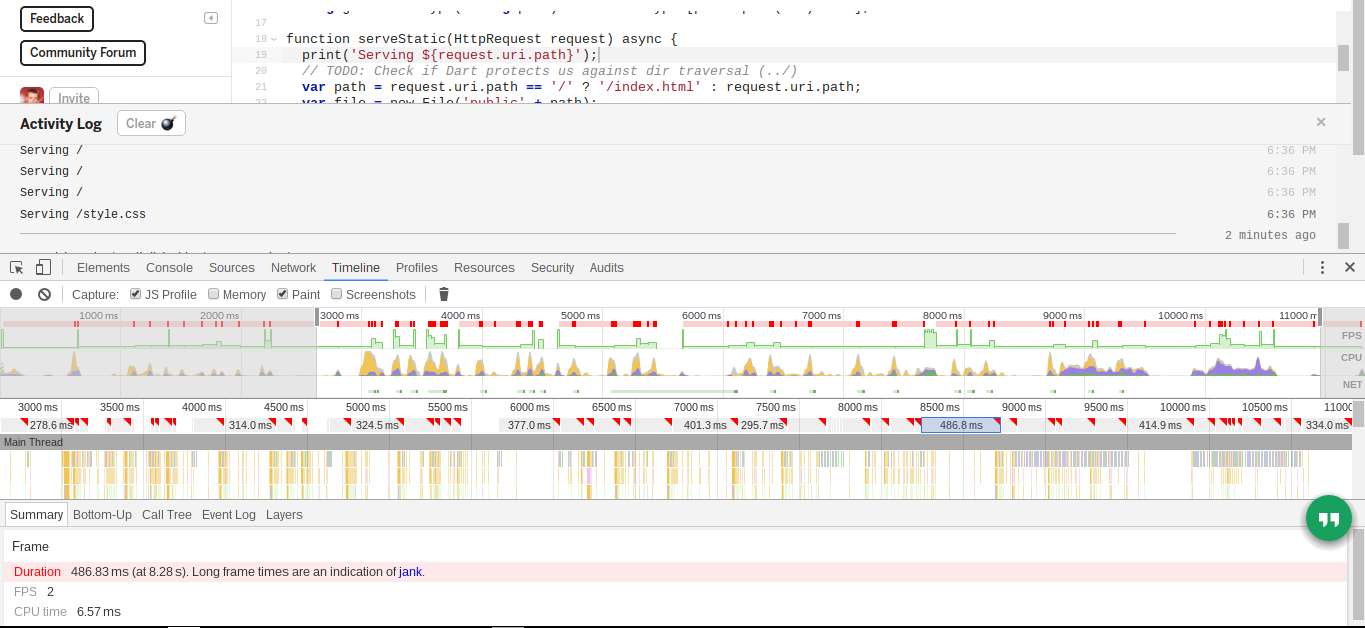Open the Call Tree tab
Screen dimensions: 1365x628
pyautogui.click(x=167, y=514)
